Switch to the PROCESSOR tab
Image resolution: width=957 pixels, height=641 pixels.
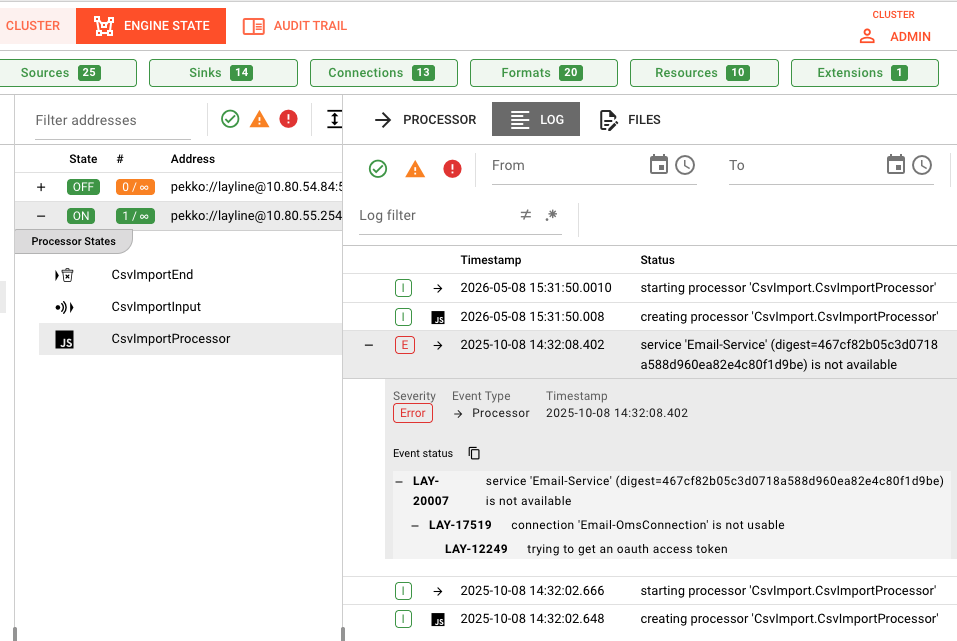point(425,120)
